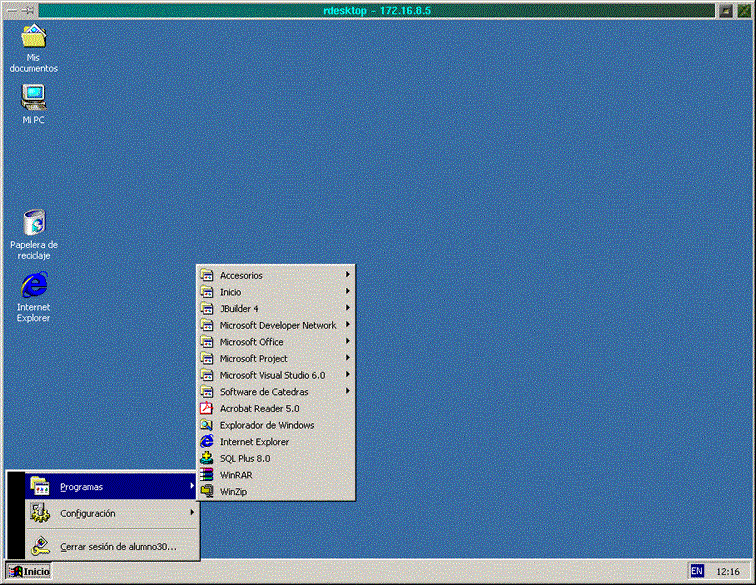Expand the Accesorios submenu arrow
756x585 pixels.
pyautogui.click(x=347, y=274)
